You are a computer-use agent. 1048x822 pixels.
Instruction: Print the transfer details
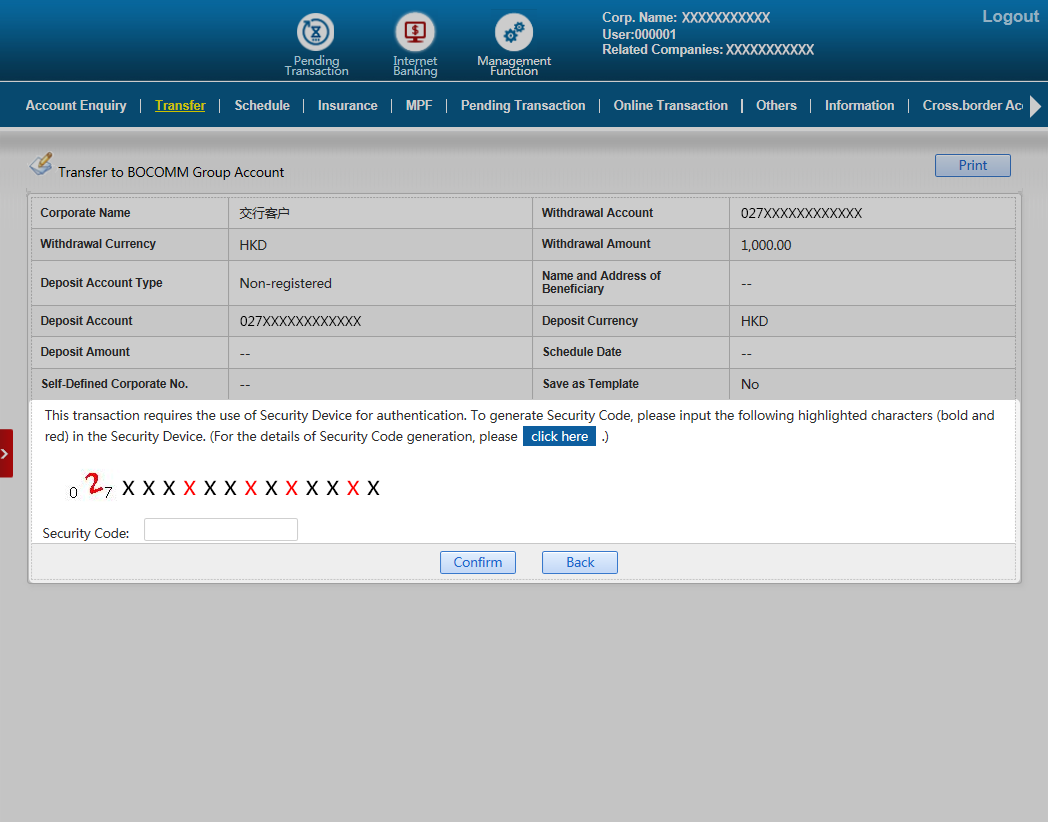[972, 165]
